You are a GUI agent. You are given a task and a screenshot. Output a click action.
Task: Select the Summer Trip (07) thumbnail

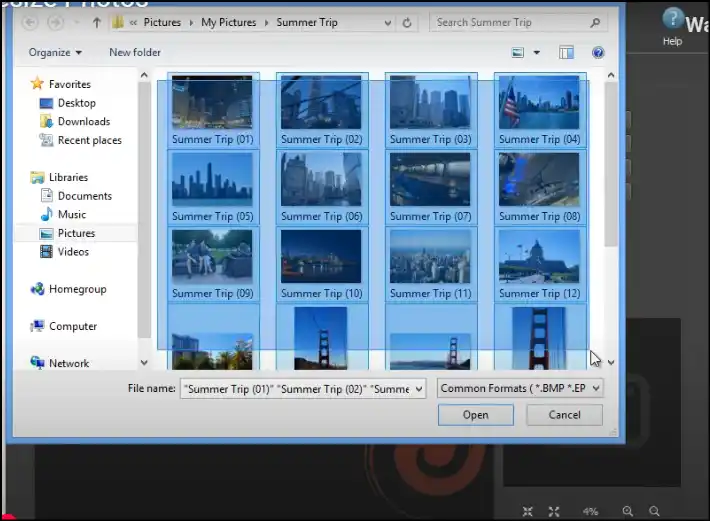coord(431,187)
